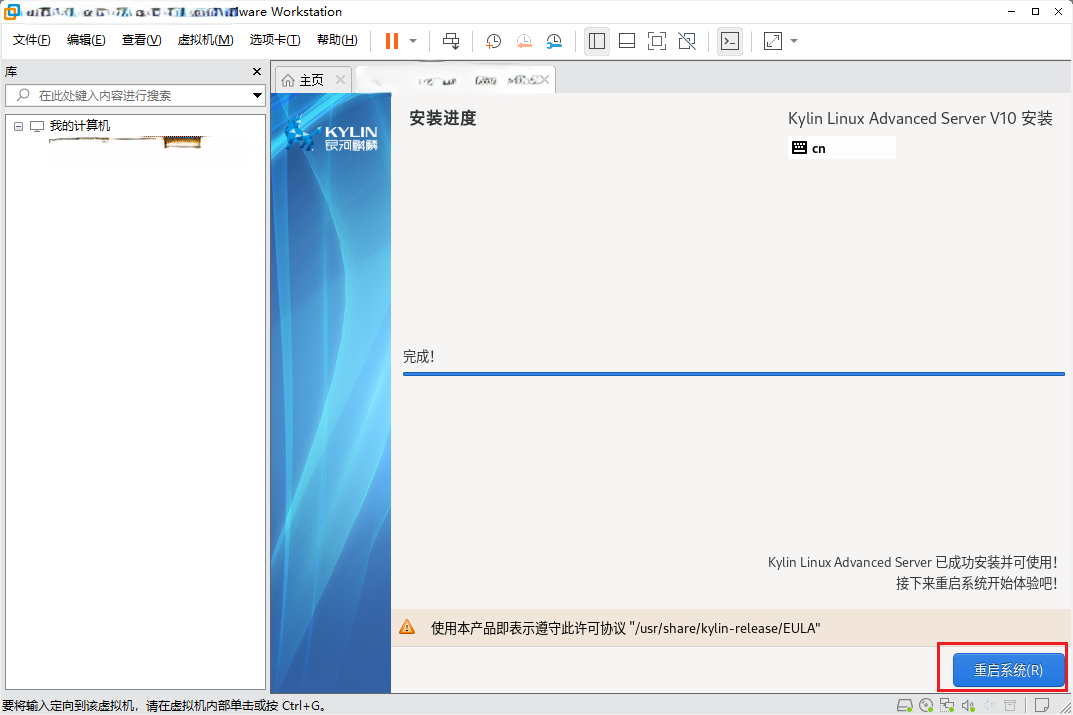This screenshot has width=1073, height=715.
Task: Click the printer status icon
Action: tap(1010, 705)
